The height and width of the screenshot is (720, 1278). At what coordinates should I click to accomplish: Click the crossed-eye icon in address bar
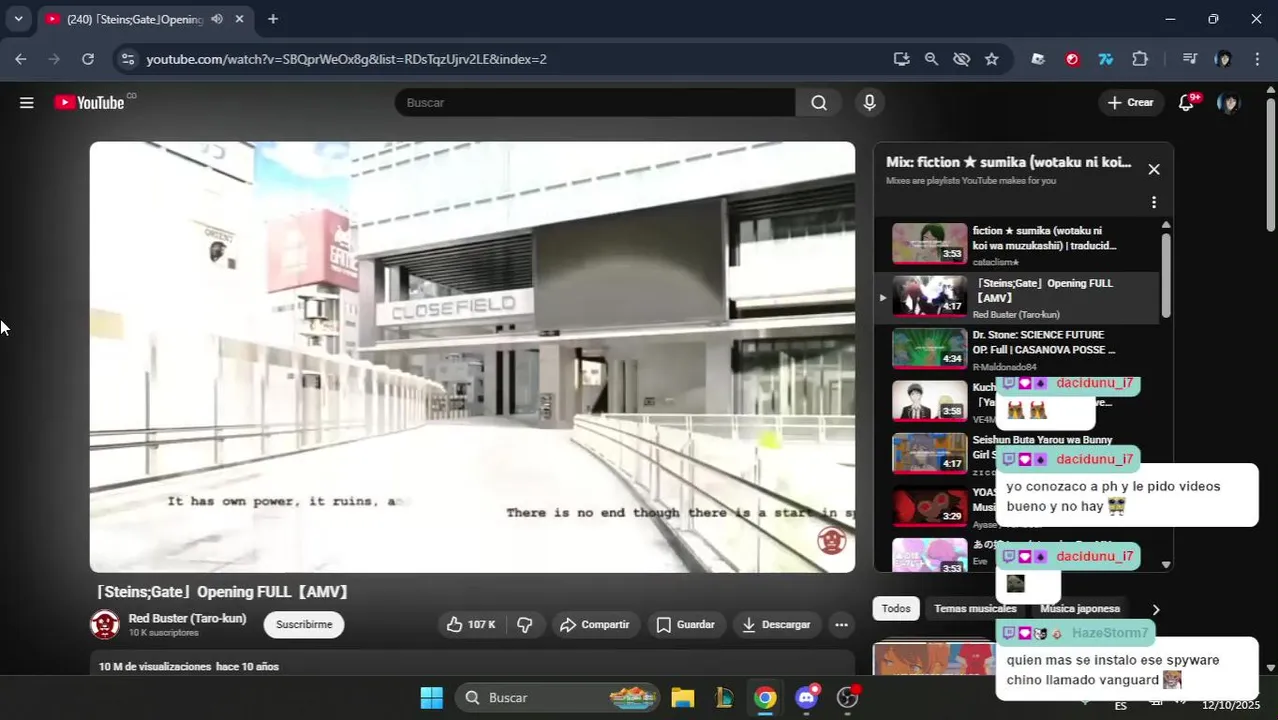point(962,59)
